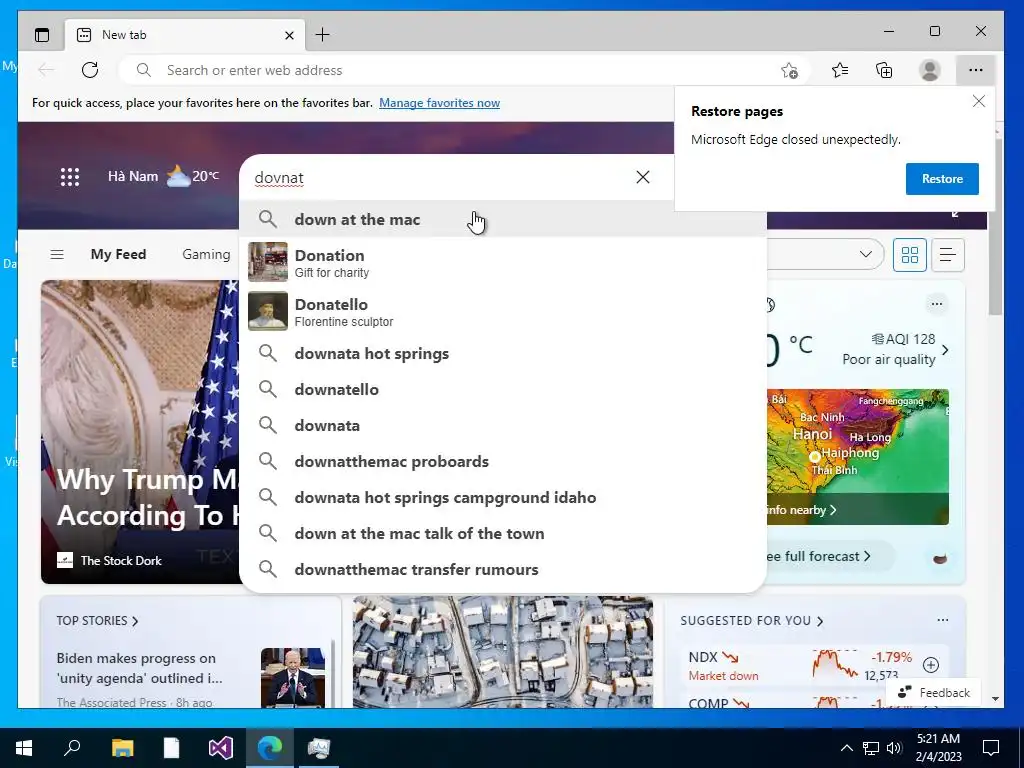Expand the feed settings dropdown chevron
This screenshot has height=768, width=1024.
pos(866,254)
